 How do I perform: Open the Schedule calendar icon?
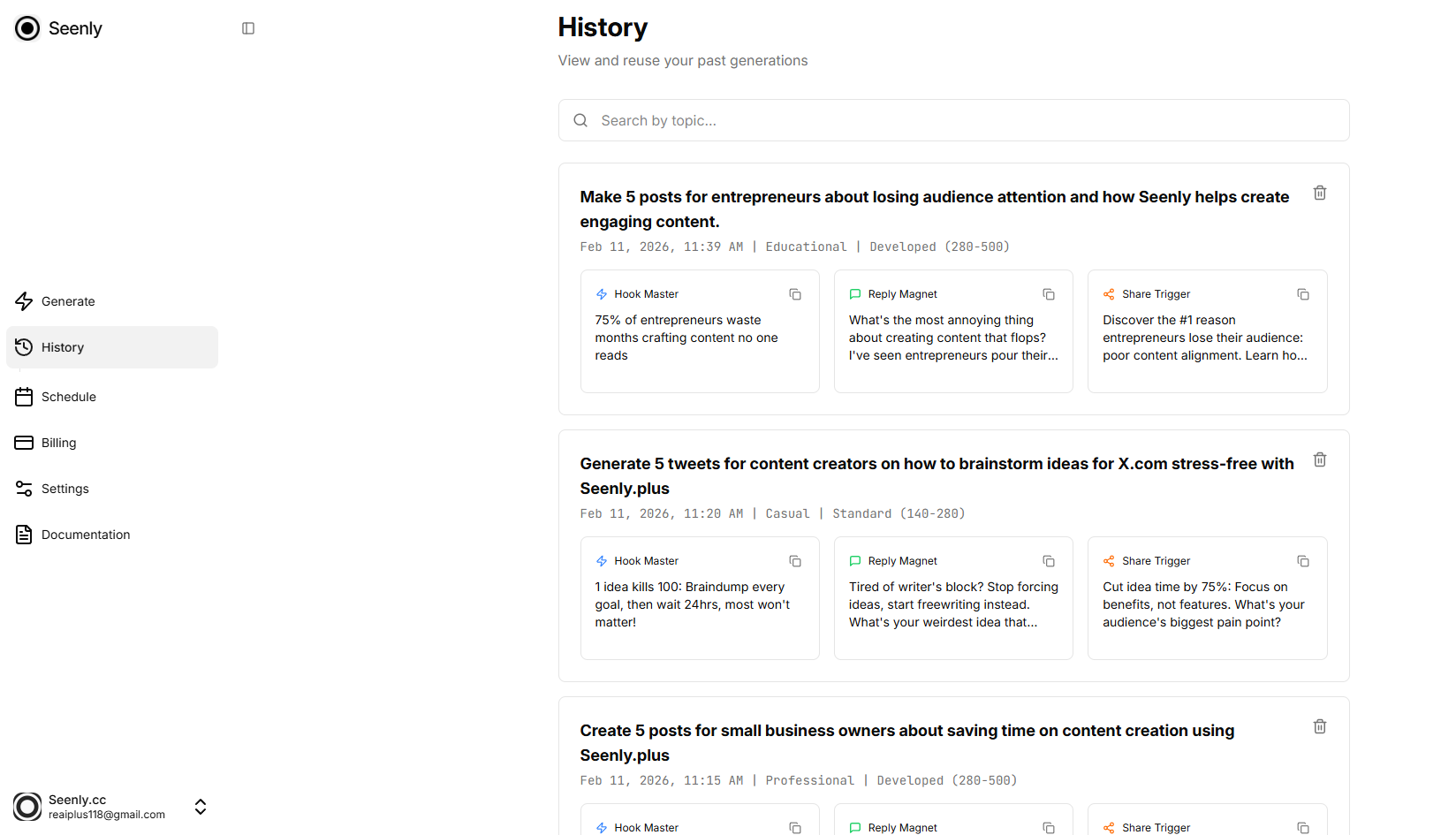(x=24, y=397)
